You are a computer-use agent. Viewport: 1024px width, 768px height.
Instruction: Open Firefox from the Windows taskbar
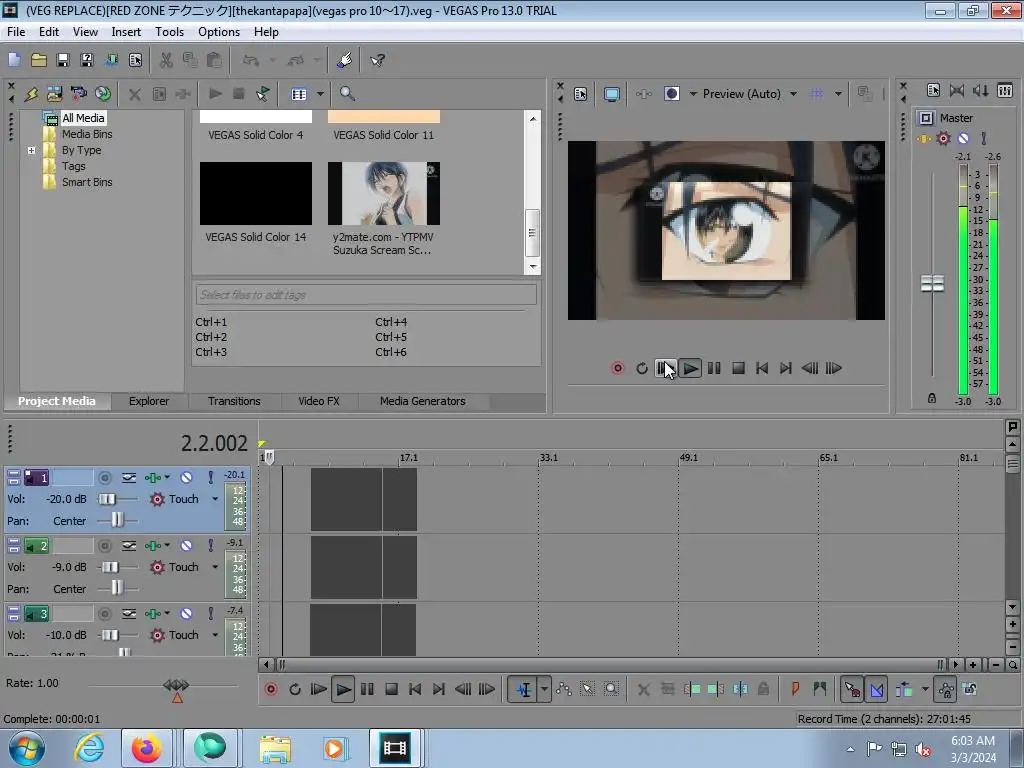click(x=146, y=748)
